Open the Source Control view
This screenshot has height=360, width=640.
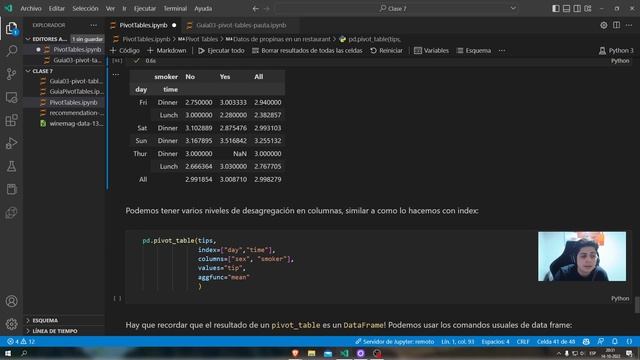point(11,73)
